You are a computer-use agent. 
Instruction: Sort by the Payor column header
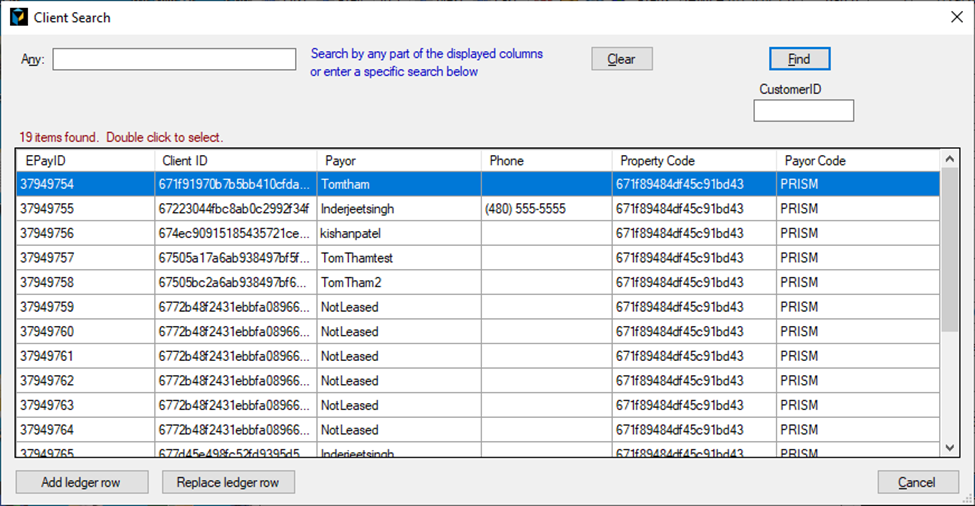[397, 160]
